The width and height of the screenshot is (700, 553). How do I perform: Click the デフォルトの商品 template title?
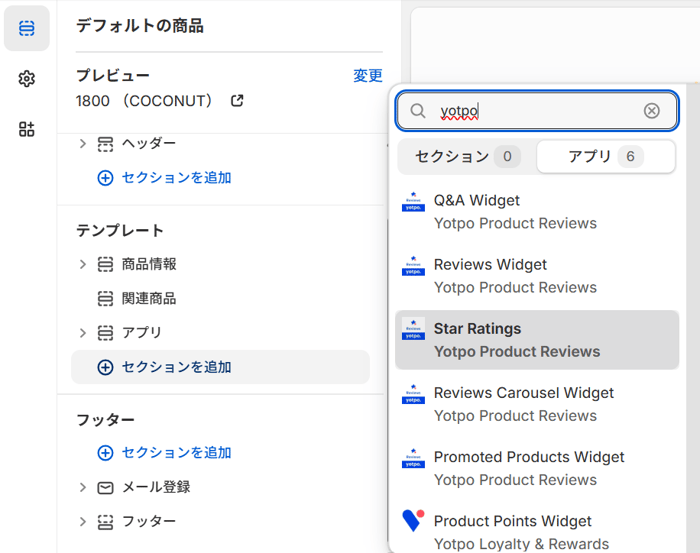point(140,26)
